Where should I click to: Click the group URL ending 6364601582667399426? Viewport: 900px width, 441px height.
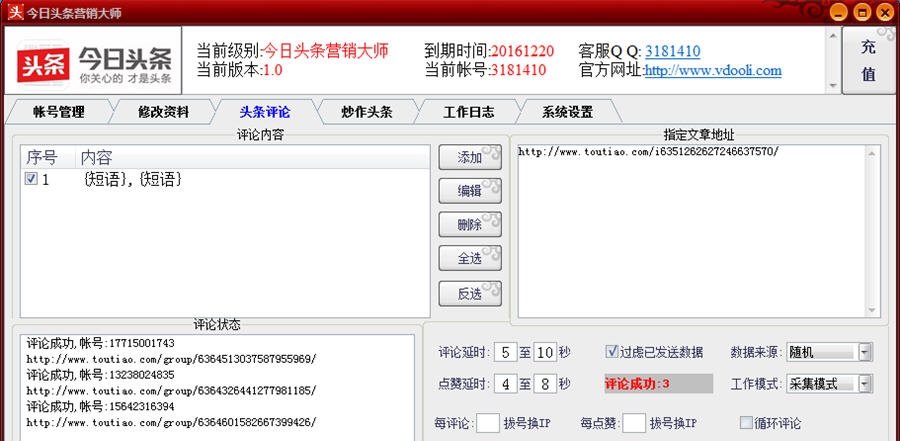[171, 423]
